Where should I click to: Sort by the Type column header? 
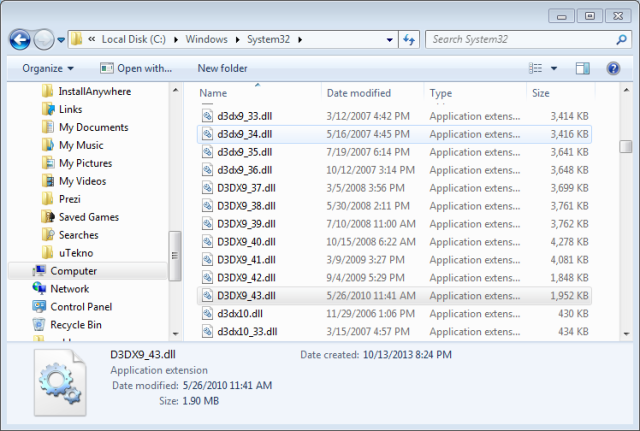click(x=475, y=93)
